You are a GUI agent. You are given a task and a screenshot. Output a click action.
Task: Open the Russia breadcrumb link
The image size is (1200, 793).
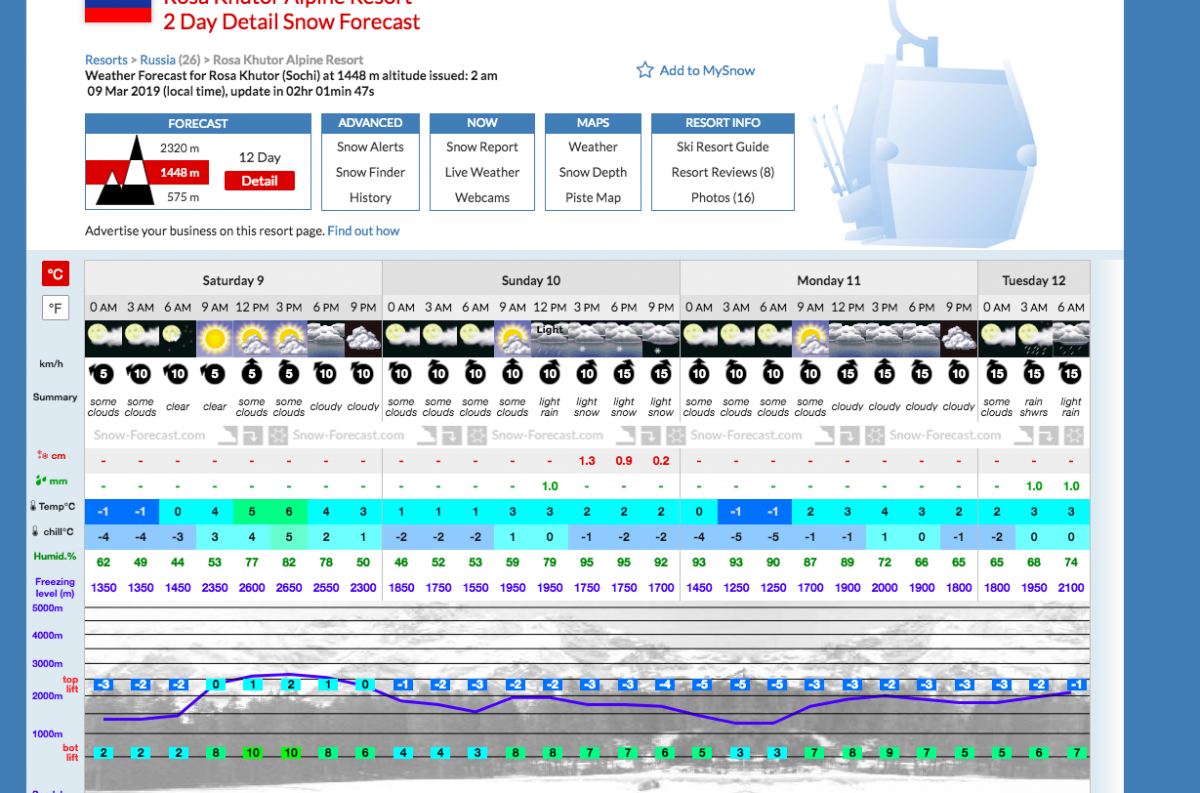157,60
